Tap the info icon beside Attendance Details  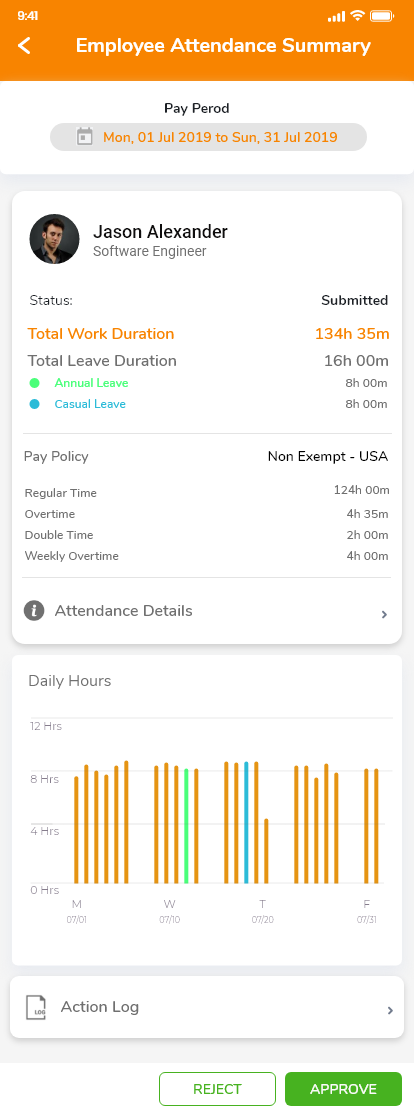tap(34, 611)
